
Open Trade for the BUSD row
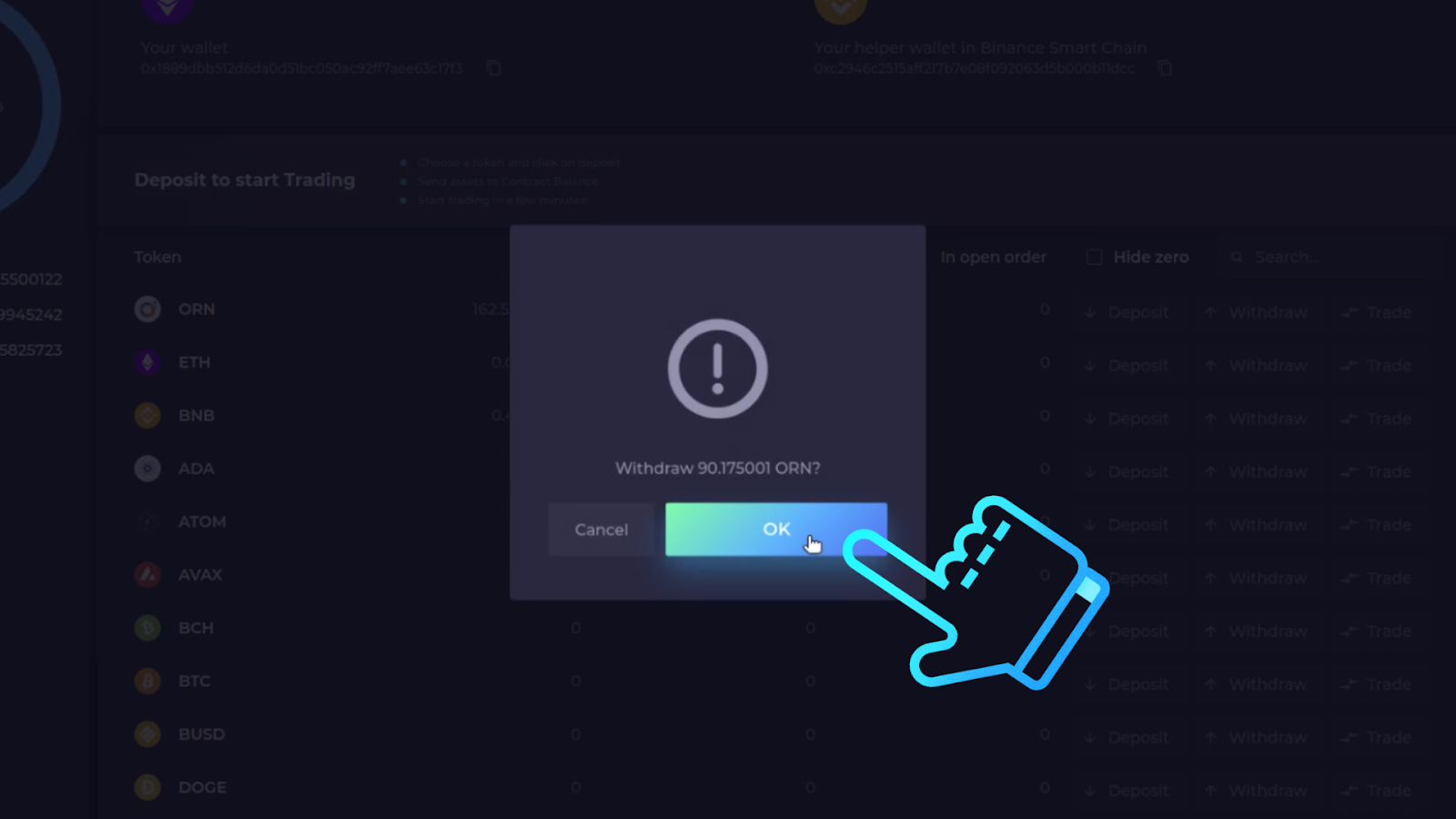pos(1377,738)
